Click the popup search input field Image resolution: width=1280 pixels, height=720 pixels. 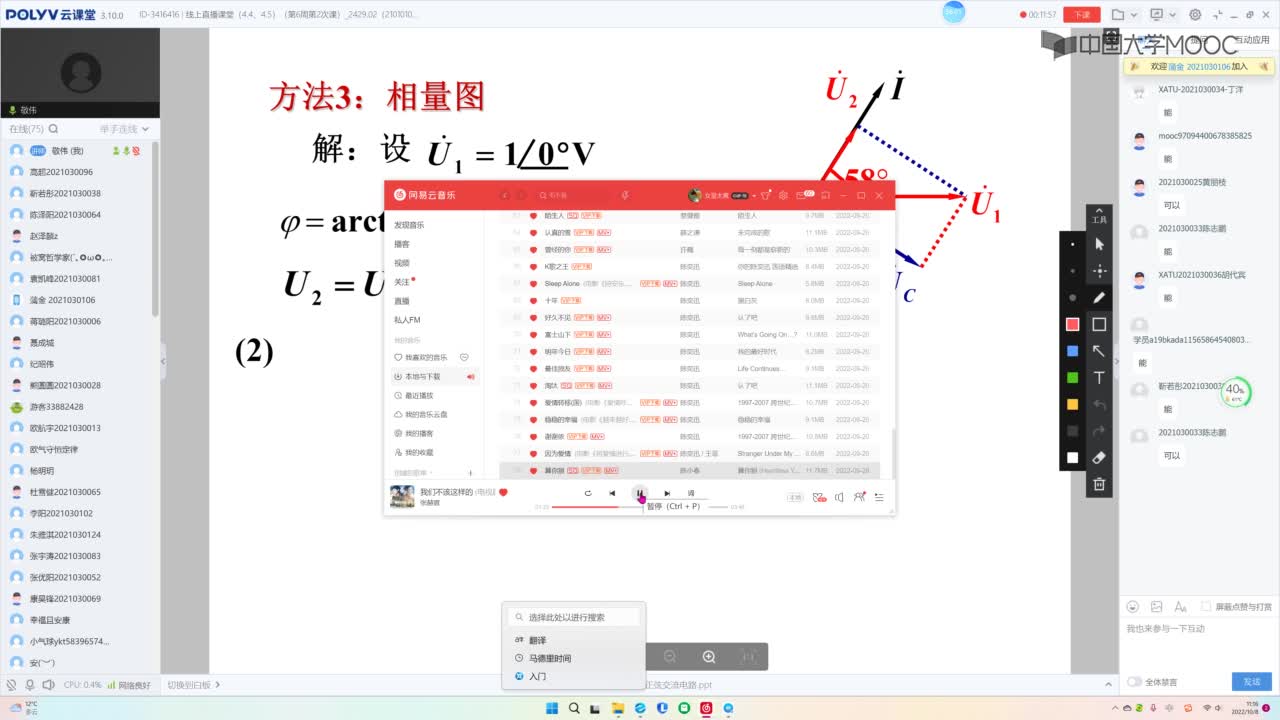pos(574,617)
